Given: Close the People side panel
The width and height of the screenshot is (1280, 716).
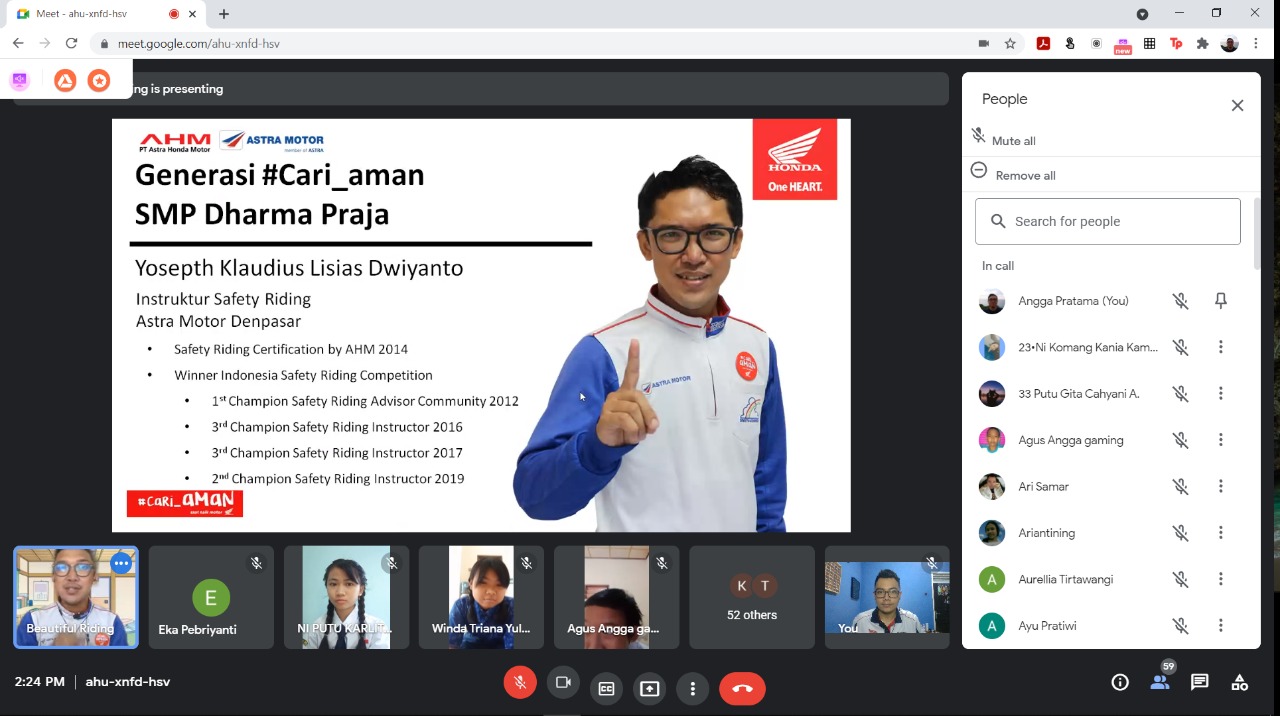Looking at the screenshot, I should click(x=1237, y=105).
